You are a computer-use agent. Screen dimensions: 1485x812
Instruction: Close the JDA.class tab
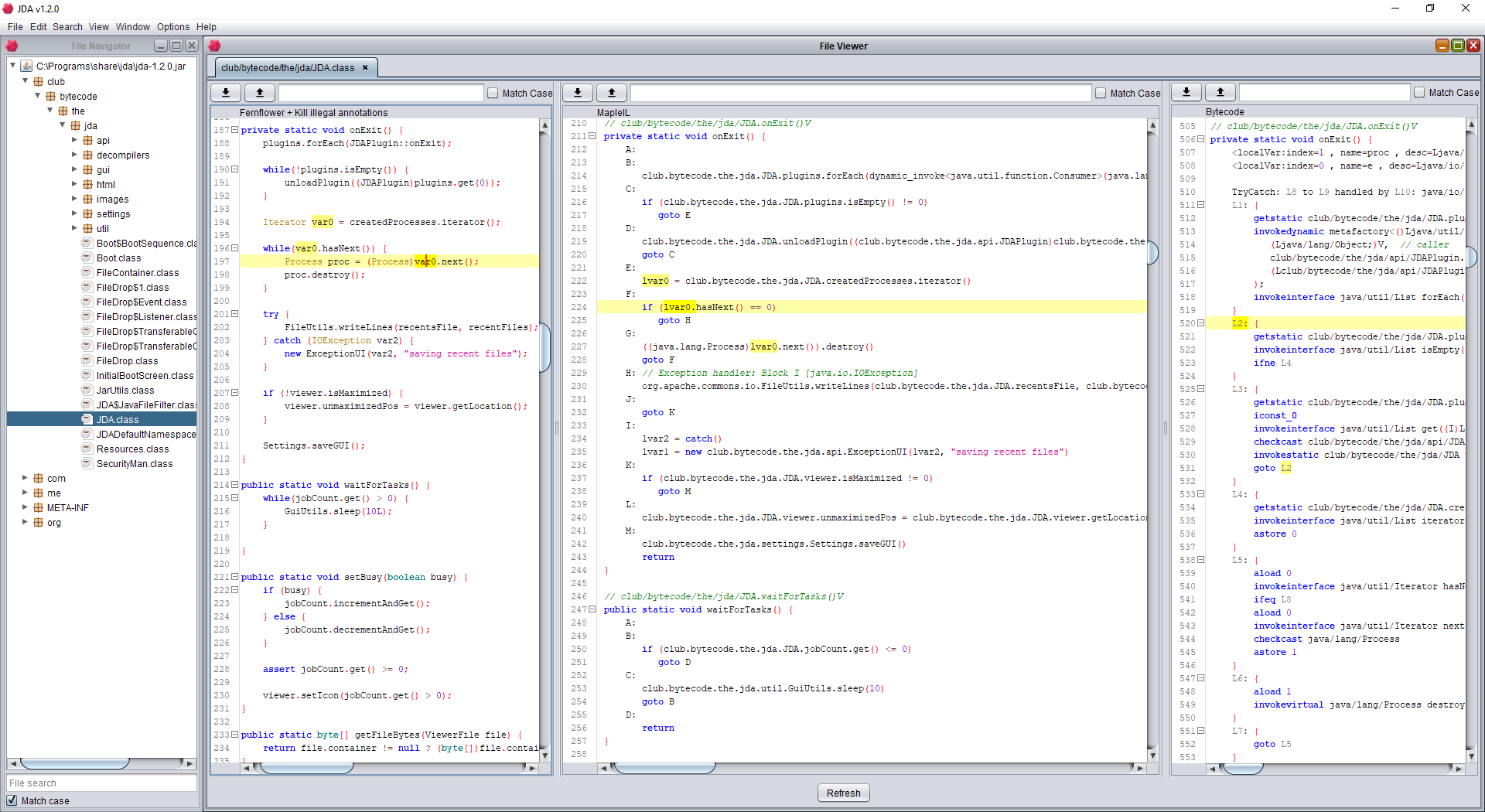click(365, 68)
